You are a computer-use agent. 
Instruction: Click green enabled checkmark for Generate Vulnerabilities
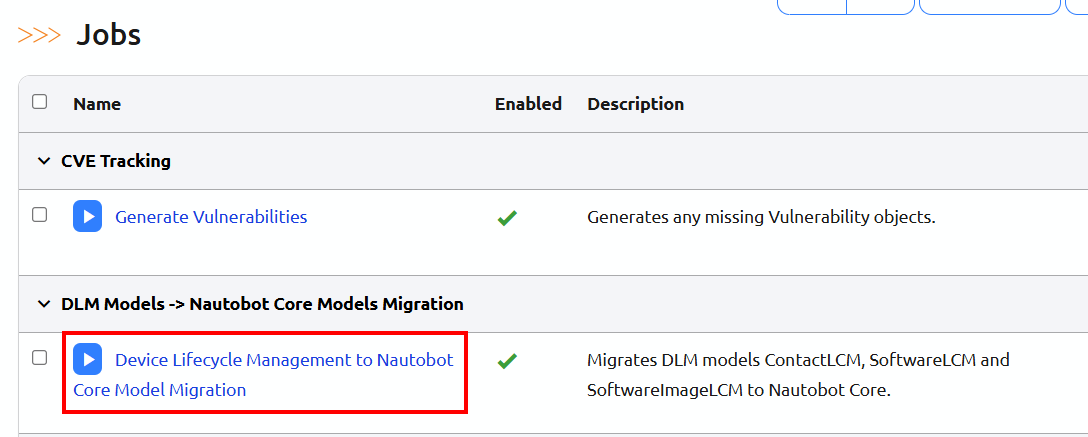507,217
